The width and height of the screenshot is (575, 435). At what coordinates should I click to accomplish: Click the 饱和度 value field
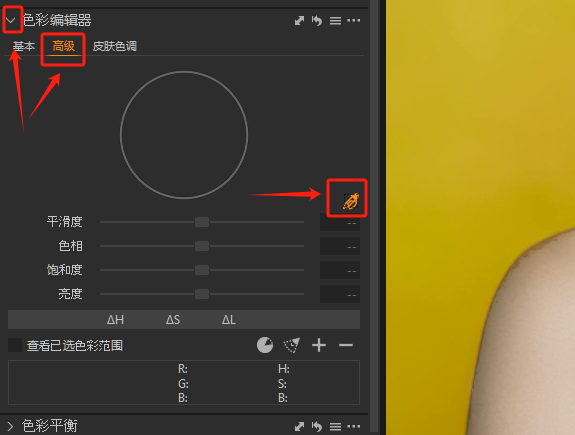coord(340,270)
